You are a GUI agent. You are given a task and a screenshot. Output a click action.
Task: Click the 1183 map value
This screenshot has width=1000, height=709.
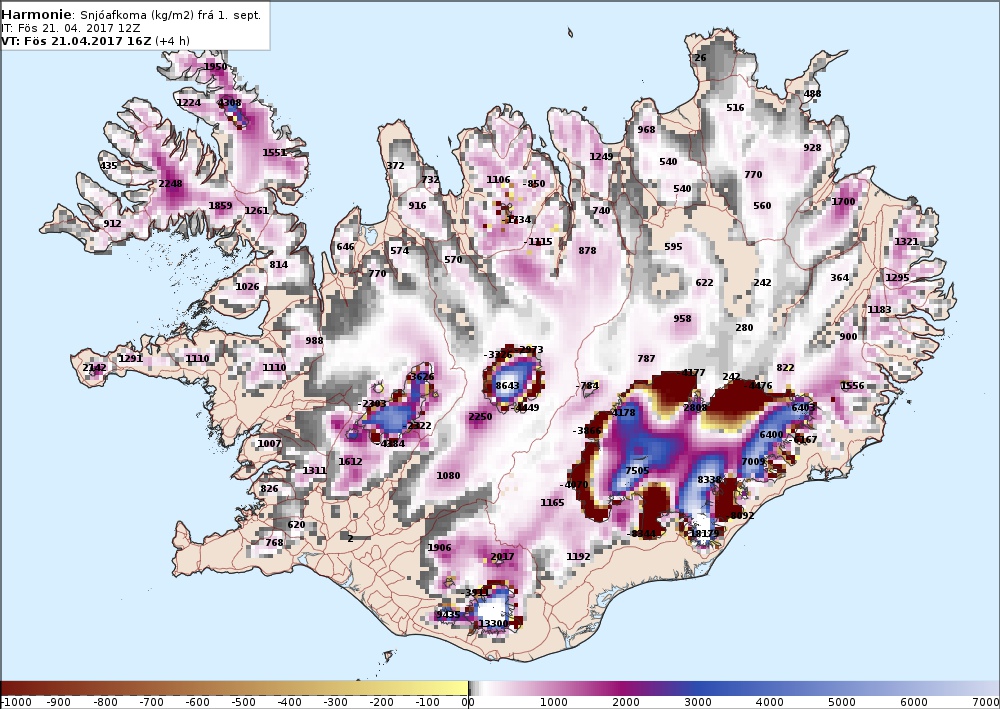point(879,310)
